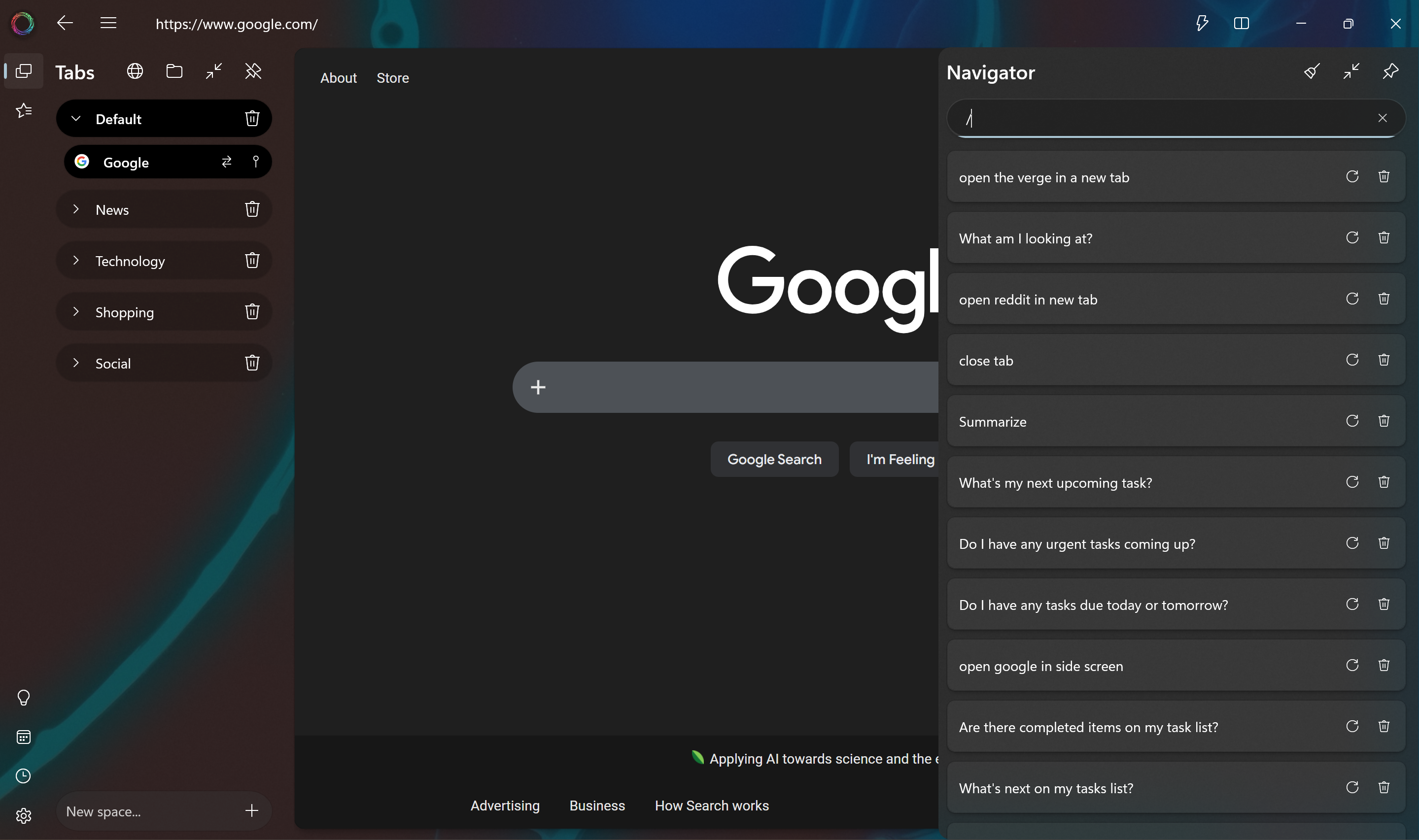The height and width of the screenshot is (840, 1419).
Task: Go back with the back arrow
Action: 65,23
